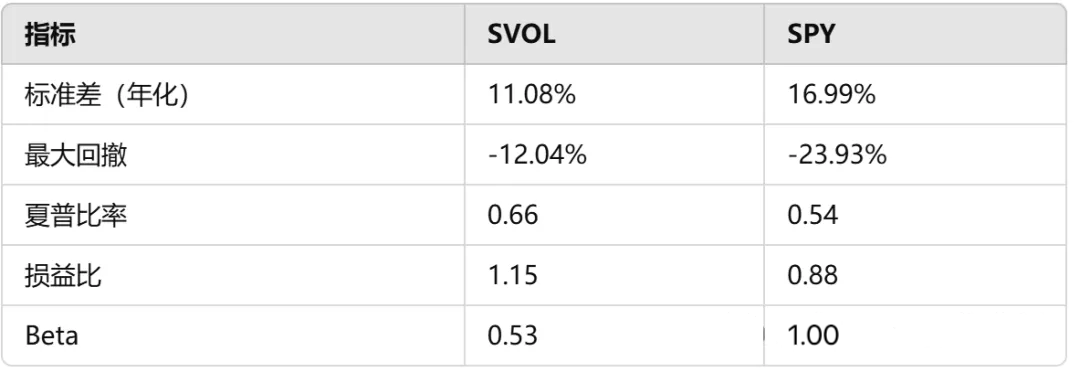Click the percent sign in 16.99%
This screenshot has height=372, width=1080.
865,95
